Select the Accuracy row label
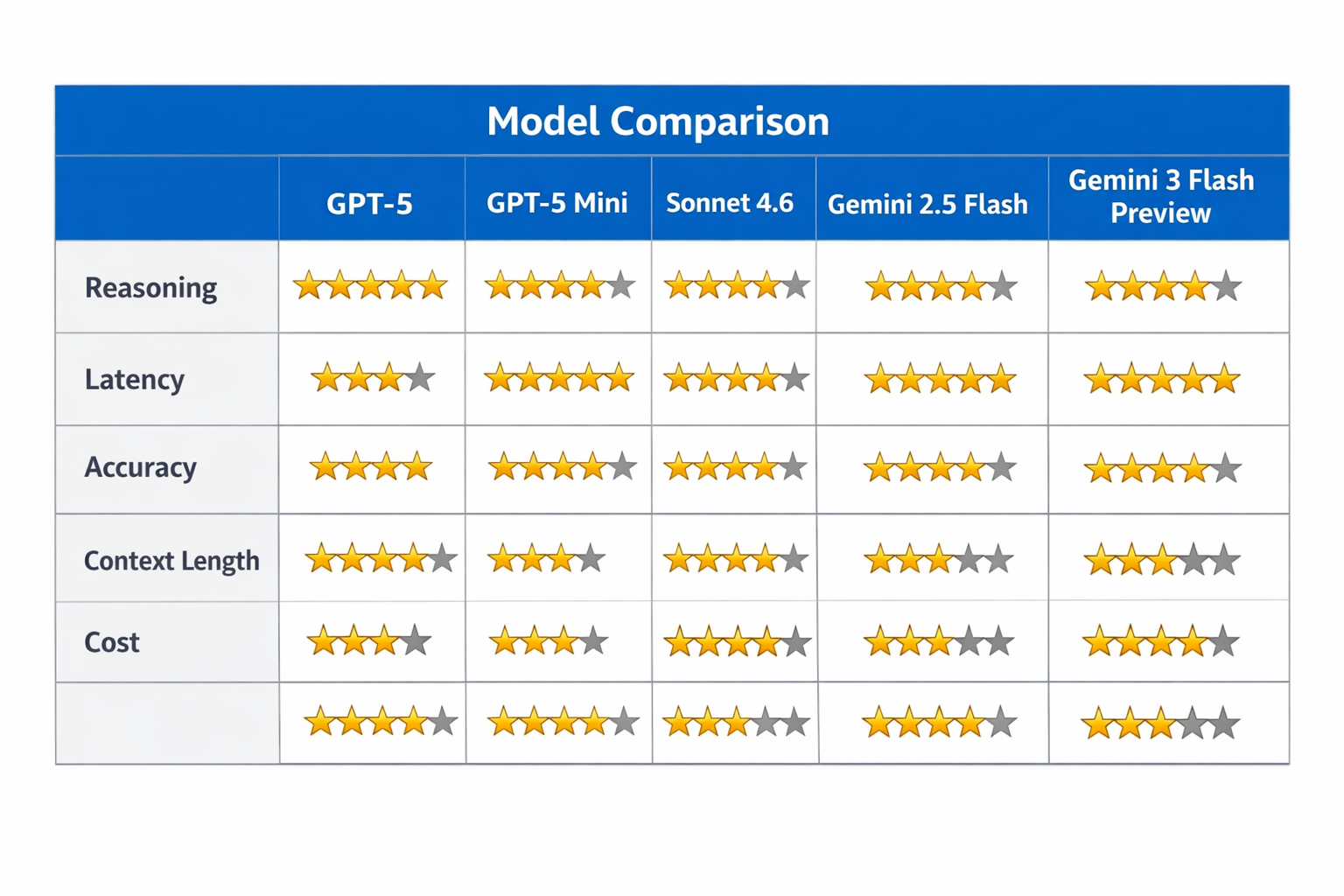This screenshot has height=896, width=1344. [140, 467]
